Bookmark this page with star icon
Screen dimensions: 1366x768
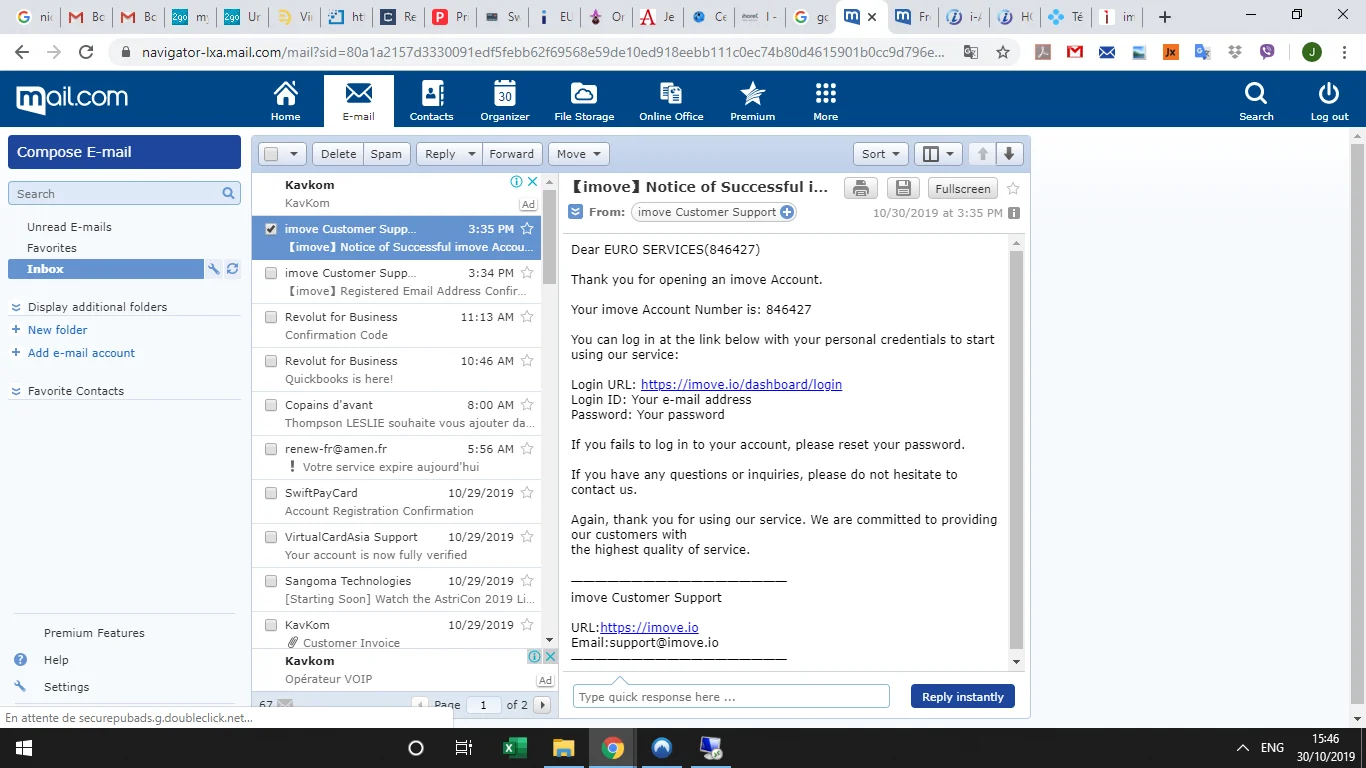click(x=1003, y=53)
